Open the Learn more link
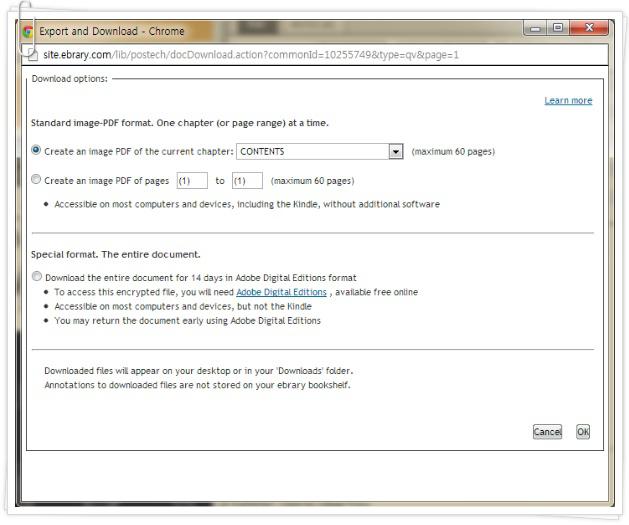This screenshot has height=525, width=629. [568, 101]
